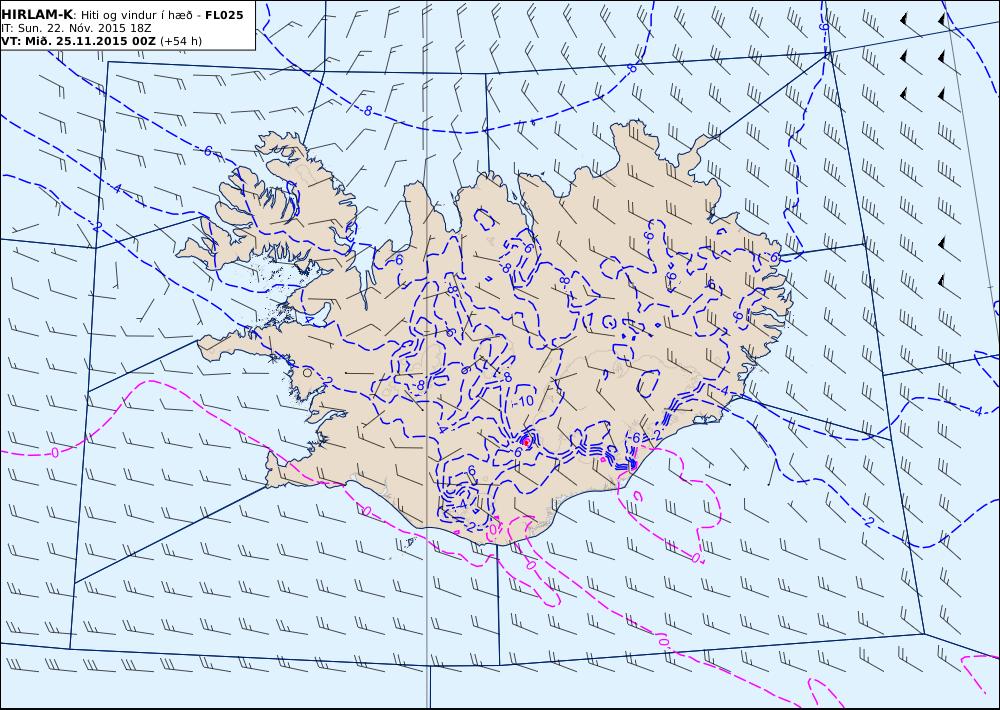Click the 'IT: Sun. 22. Nóv. 2015 18Z' line
This screenshot has height=710, width=1000.
[x=77, y=28]
